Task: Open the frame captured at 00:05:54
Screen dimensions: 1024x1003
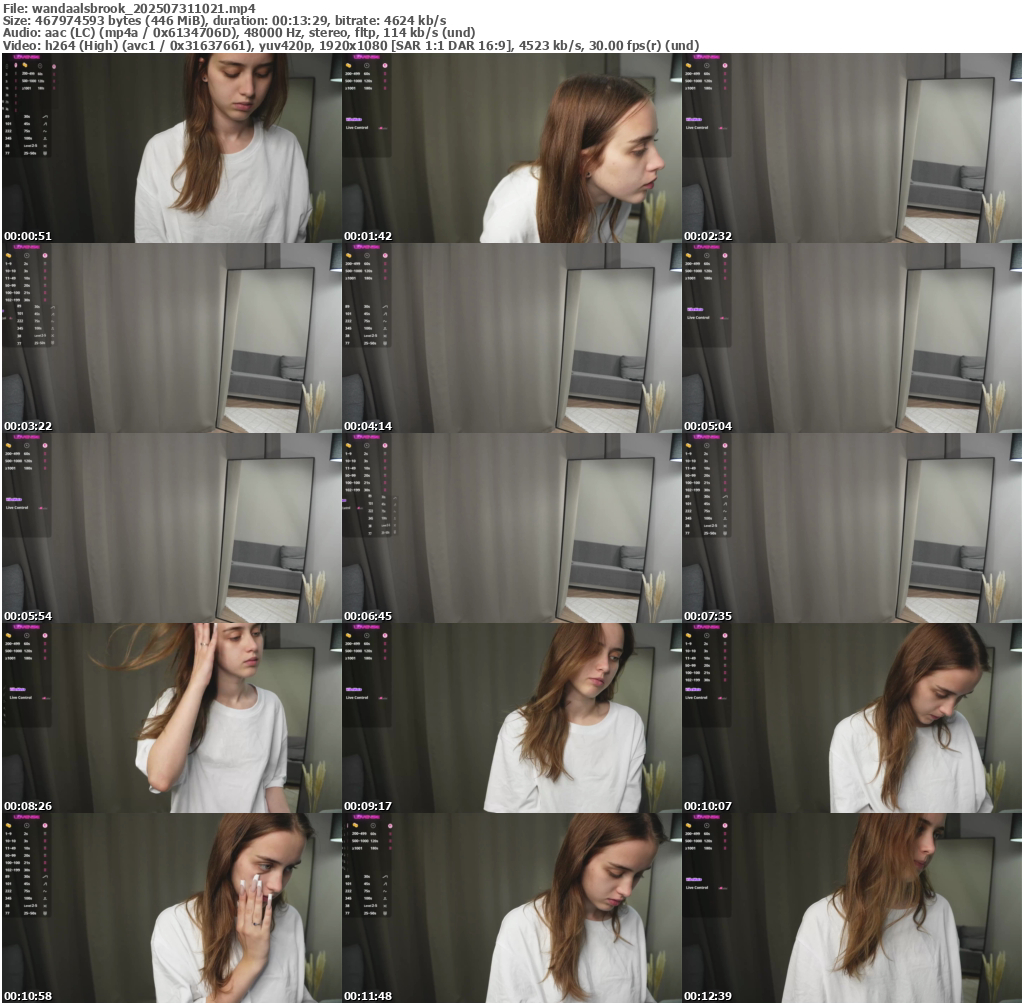Action: tap(172, 528)
